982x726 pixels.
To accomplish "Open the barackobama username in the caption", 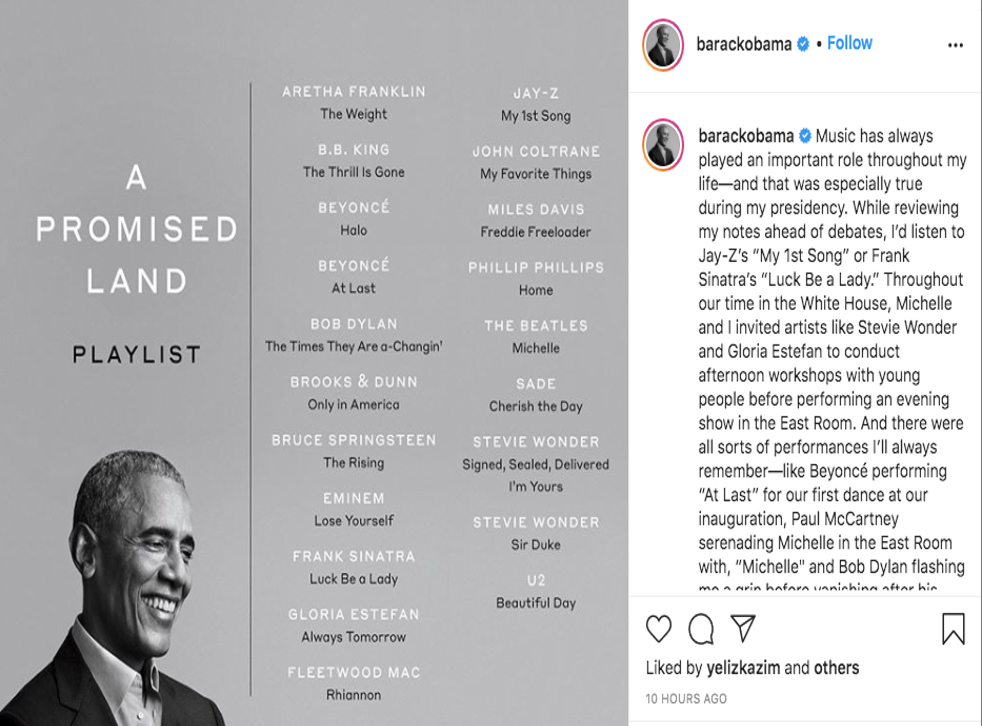I will pos(744,136).
